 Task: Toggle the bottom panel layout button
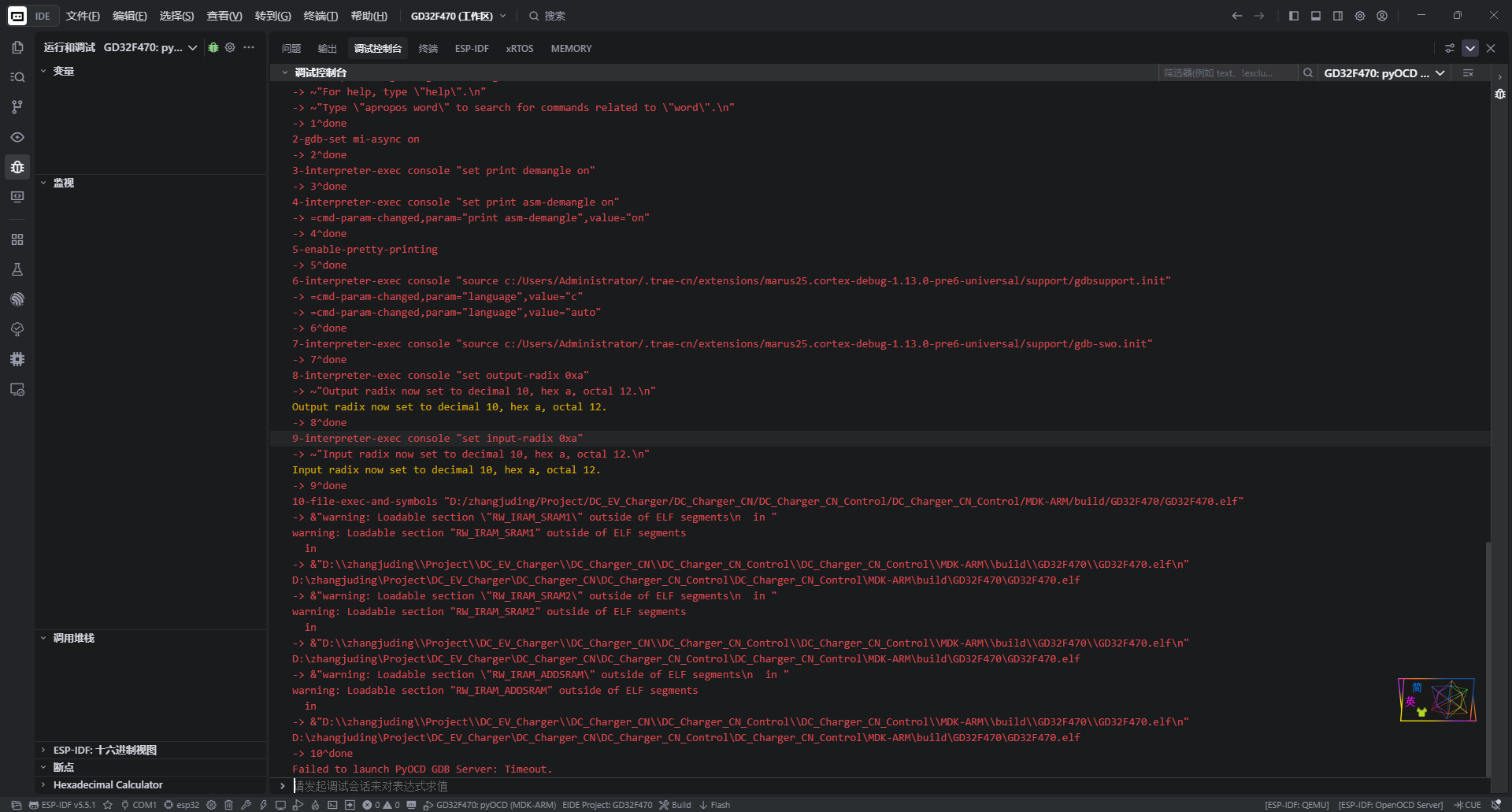pos(1316,16)
